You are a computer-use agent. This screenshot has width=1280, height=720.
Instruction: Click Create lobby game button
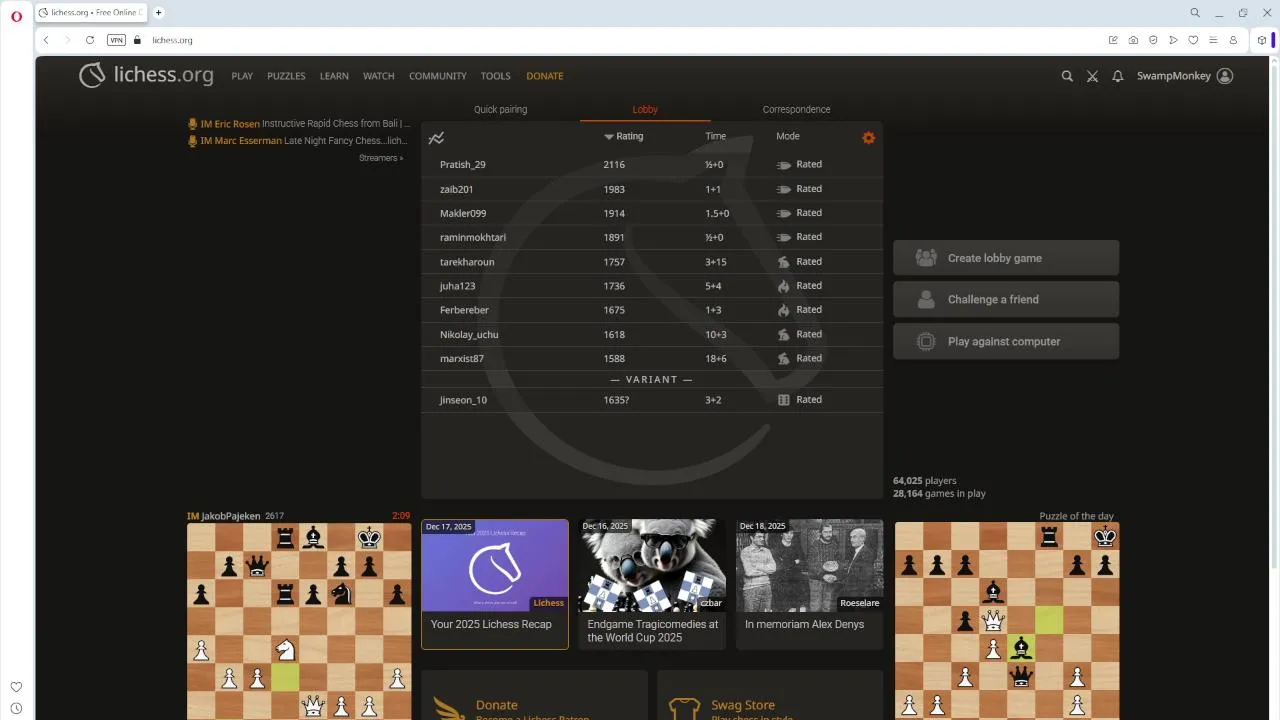[1006, 258]
